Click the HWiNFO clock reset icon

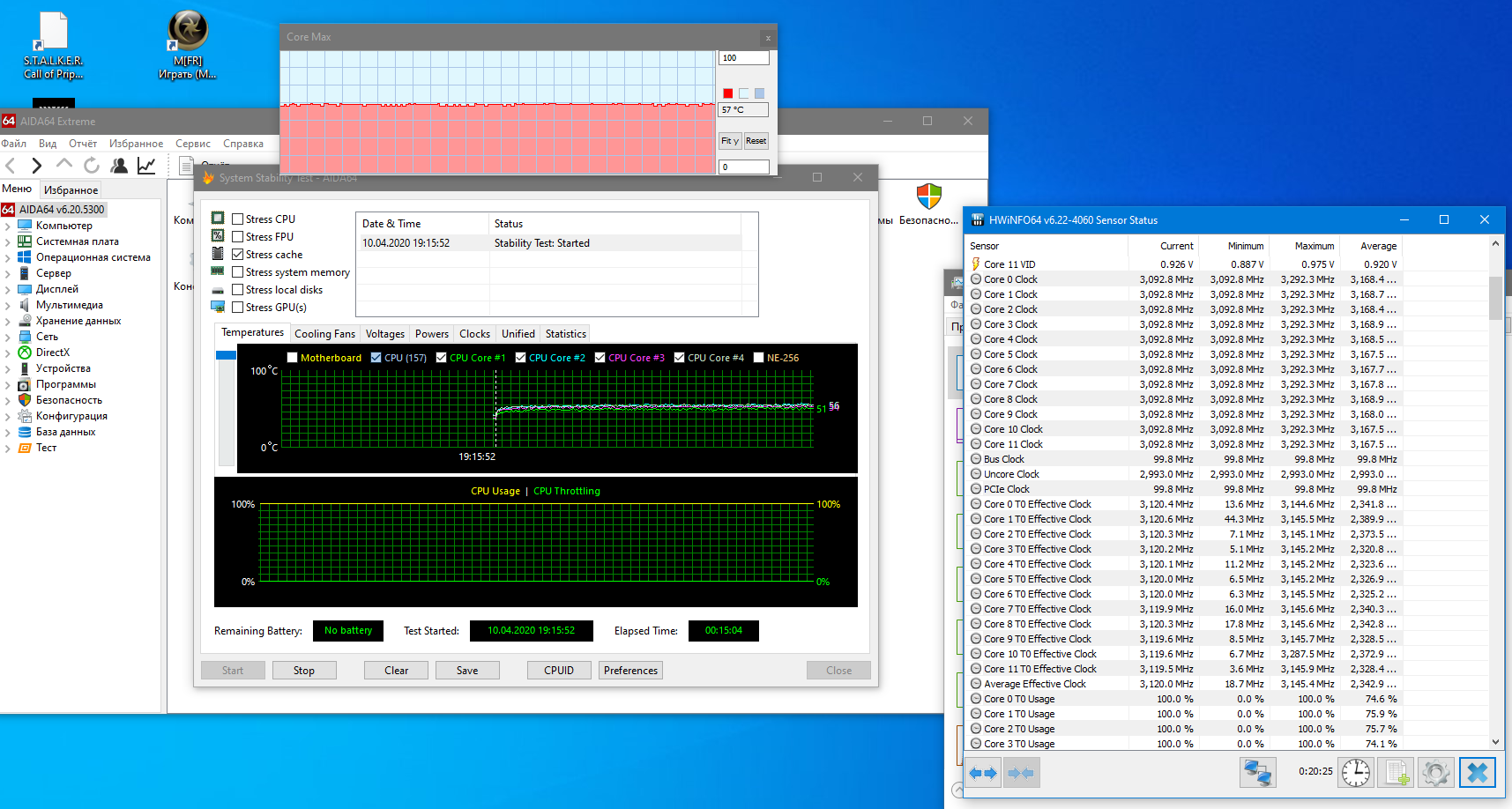pos(1356,773)
